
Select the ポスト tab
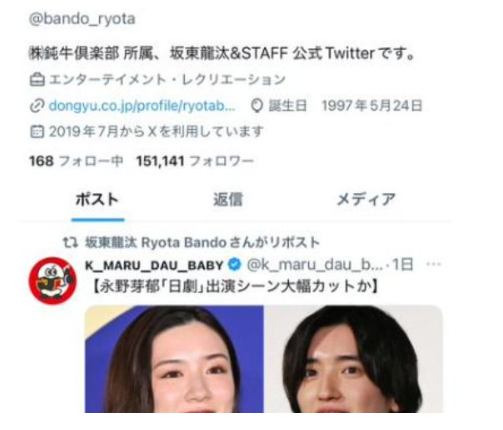pyautogui.click(x=97, y=200)
